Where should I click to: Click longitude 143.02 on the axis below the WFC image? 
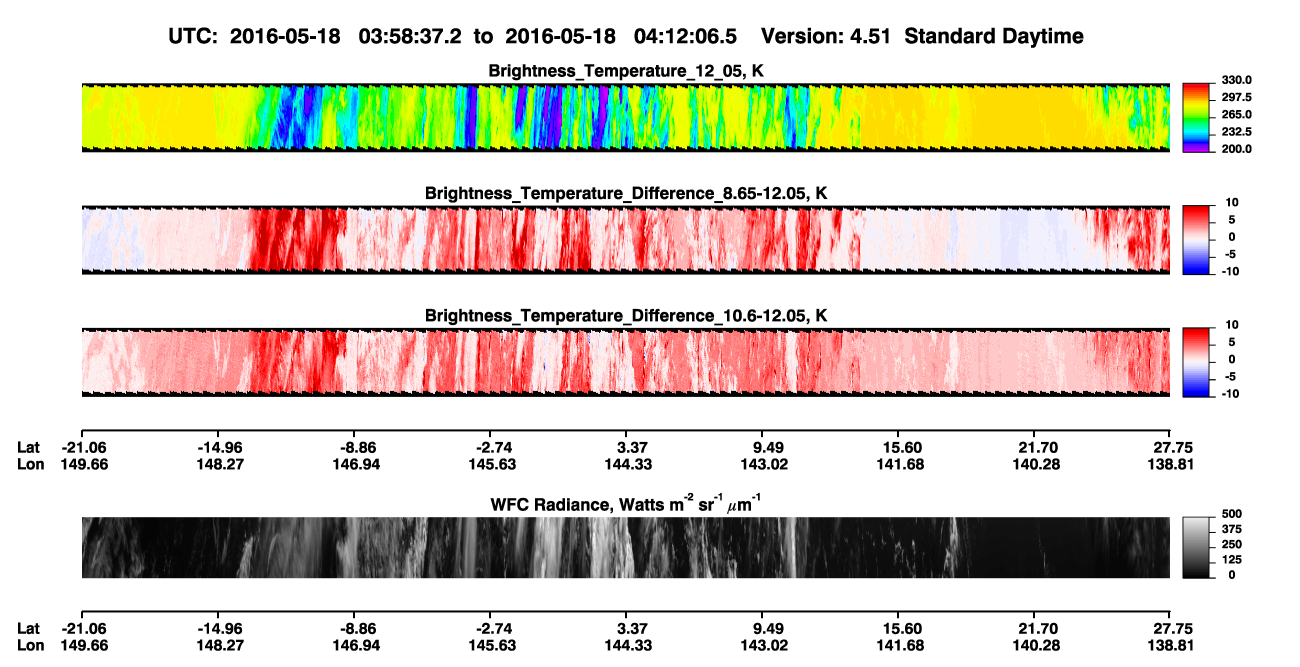coord(763,645)
